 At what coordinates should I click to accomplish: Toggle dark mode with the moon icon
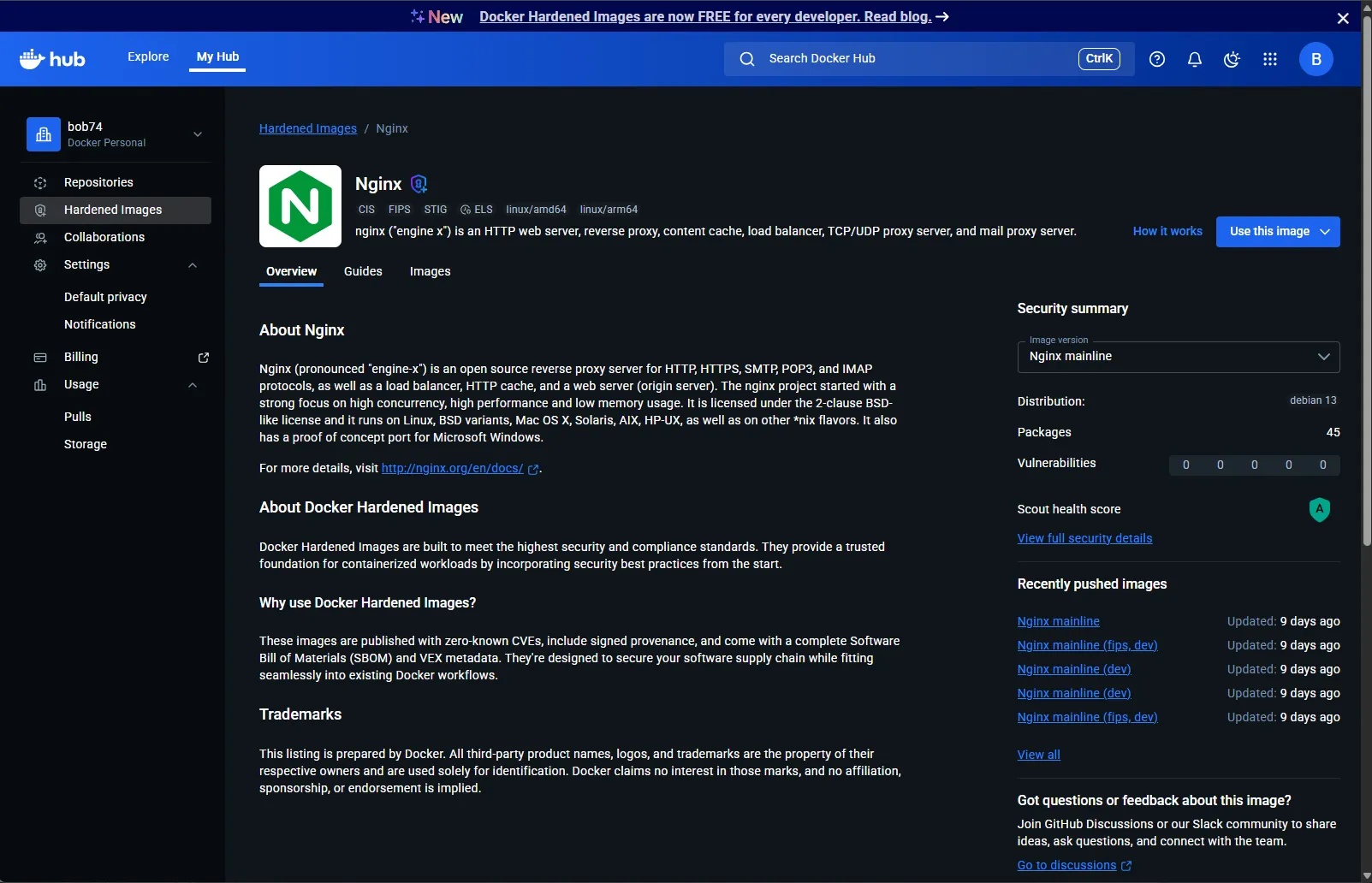point(1231,59)
